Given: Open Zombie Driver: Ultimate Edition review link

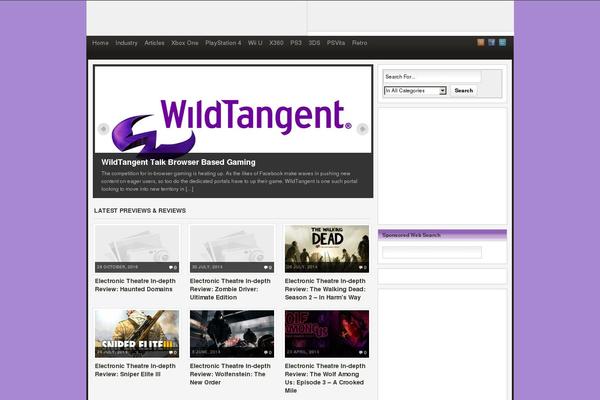Looking at the screenshot, I should 230,289.
